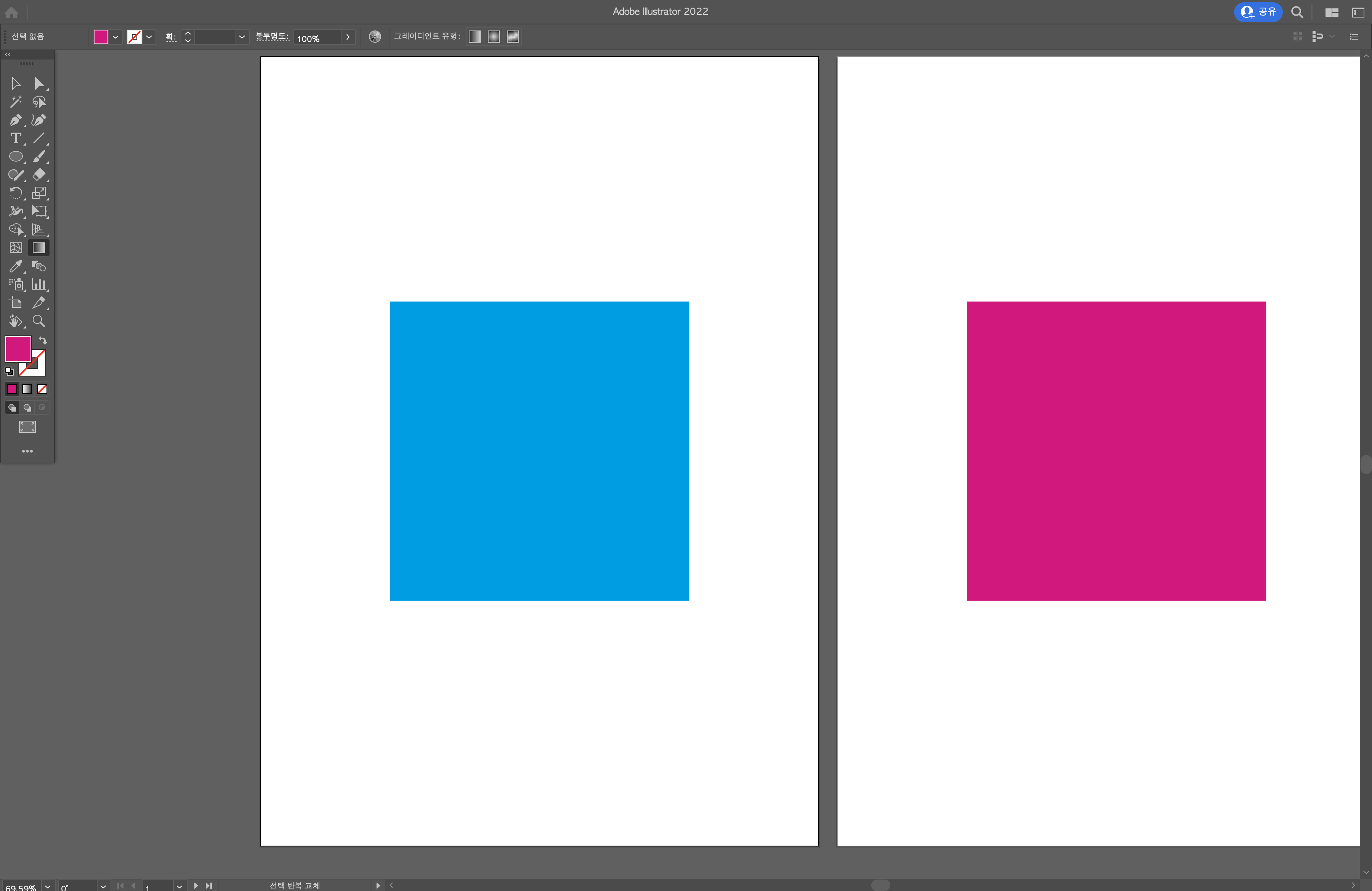This screenshot has width=1372, height=891.
Task: Choose the Ellipse tool
Action: point(16,157)
